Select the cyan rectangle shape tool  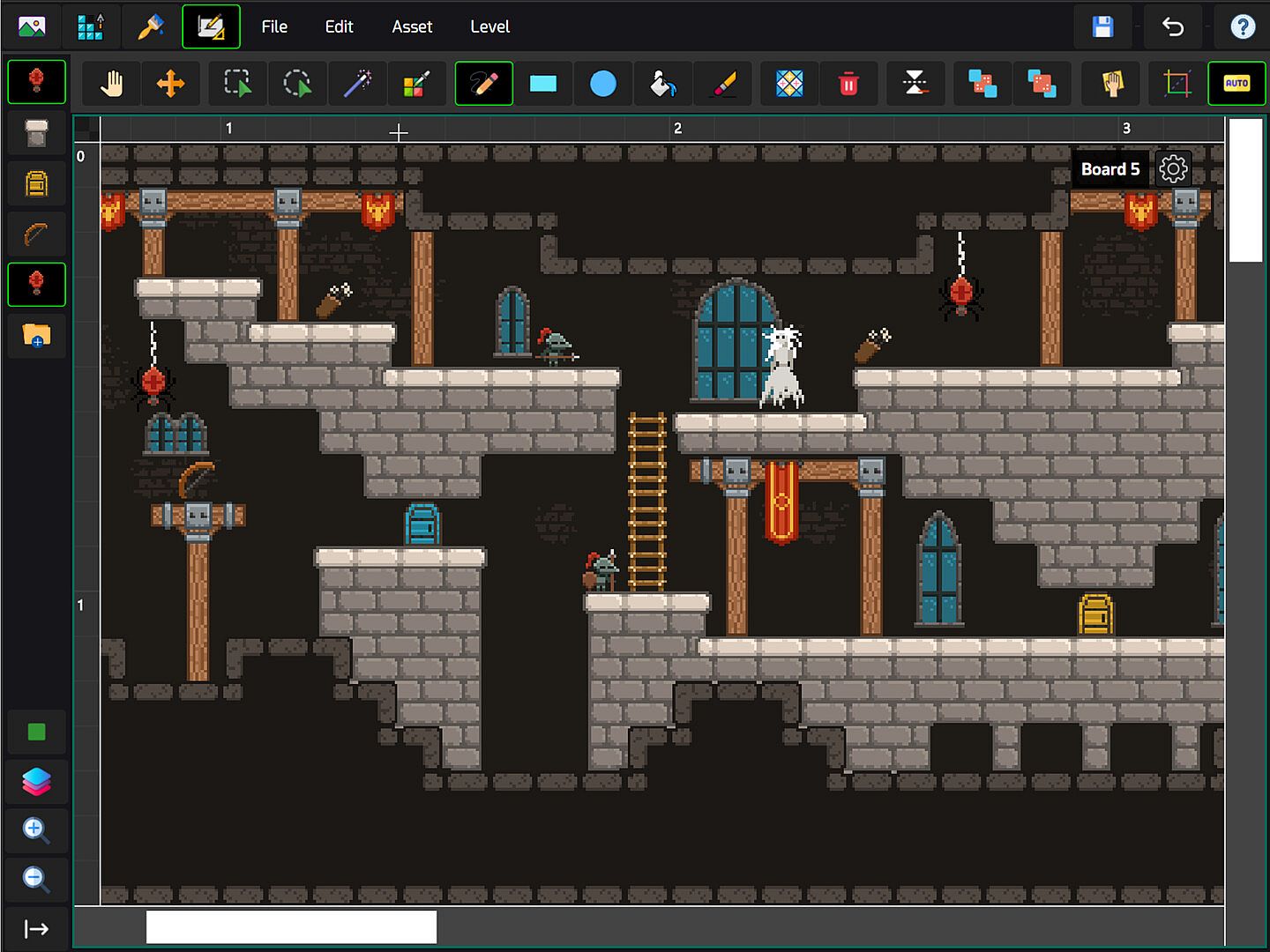point(543,84)
